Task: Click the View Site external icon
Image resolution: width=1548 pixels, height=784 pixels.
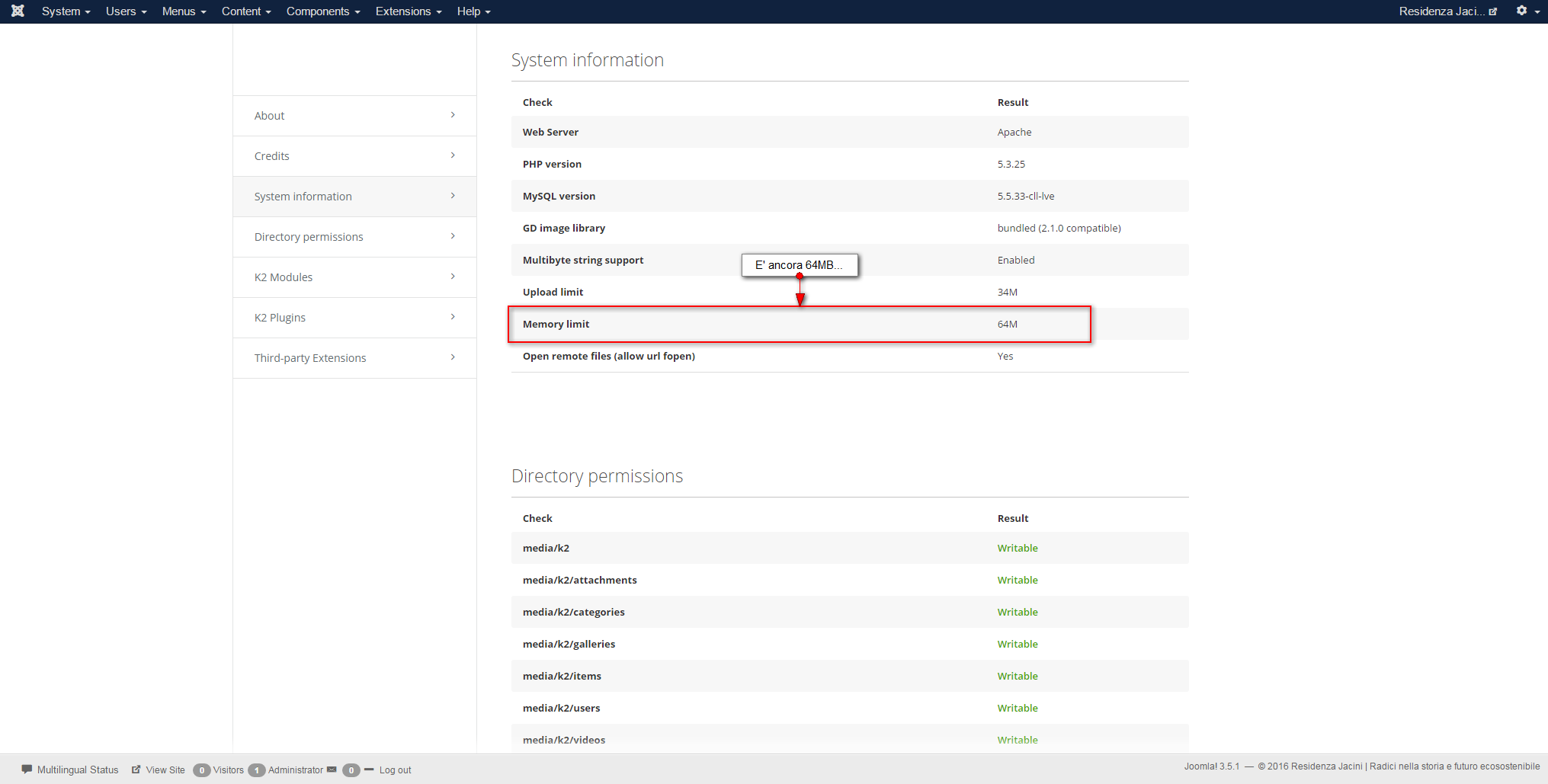Action: click(136, 770)
